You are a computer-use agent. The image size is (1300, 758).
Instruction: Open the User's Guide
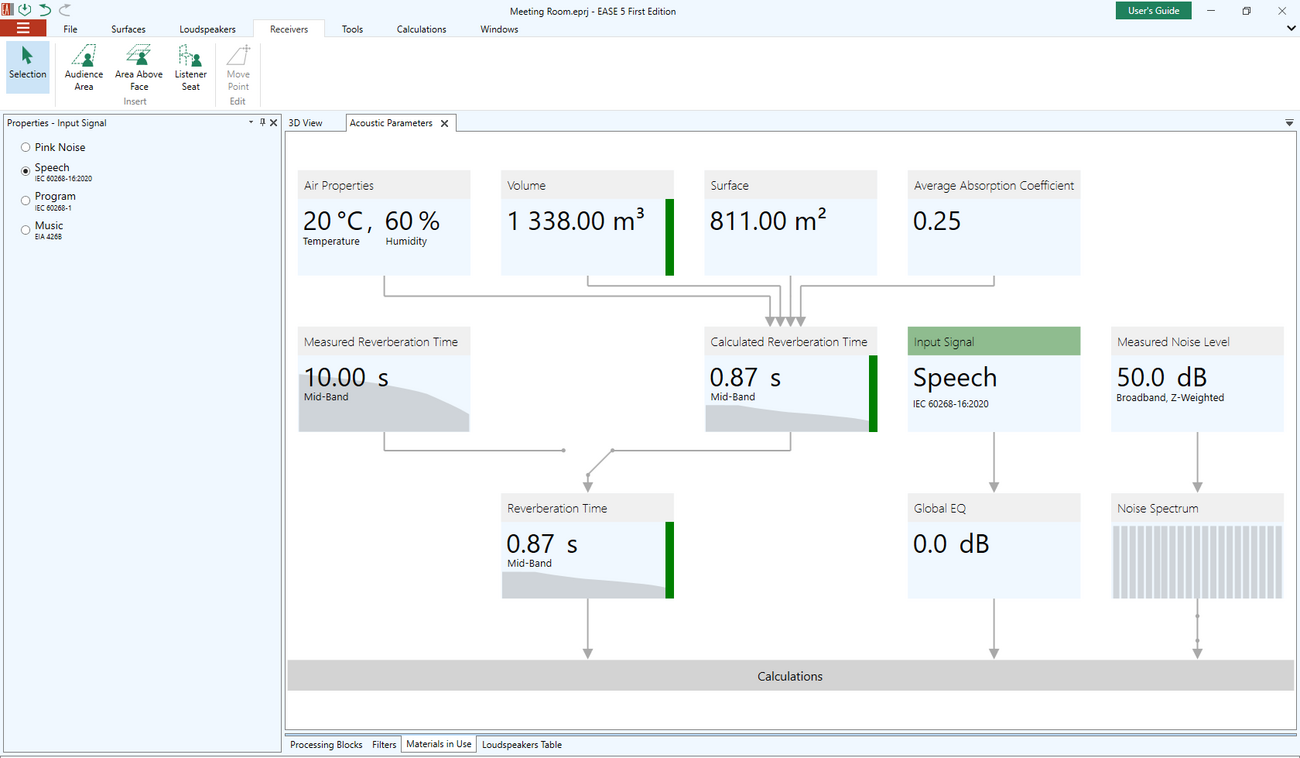tap(1153, 11)
